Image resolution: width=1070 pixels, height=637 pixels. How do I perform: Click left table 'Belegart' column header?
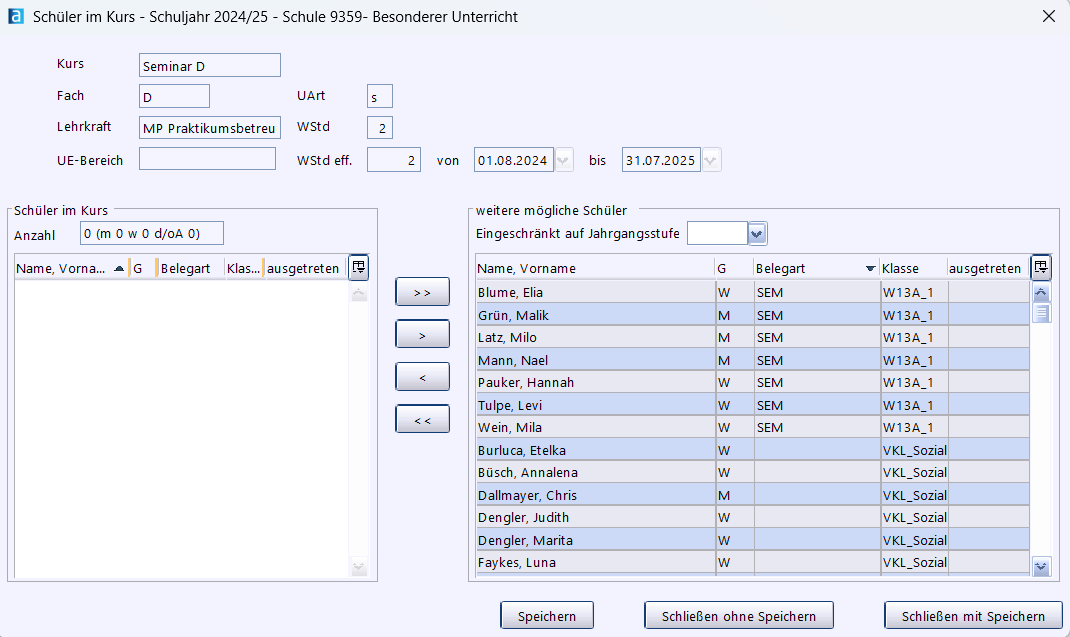coord(191,268)
